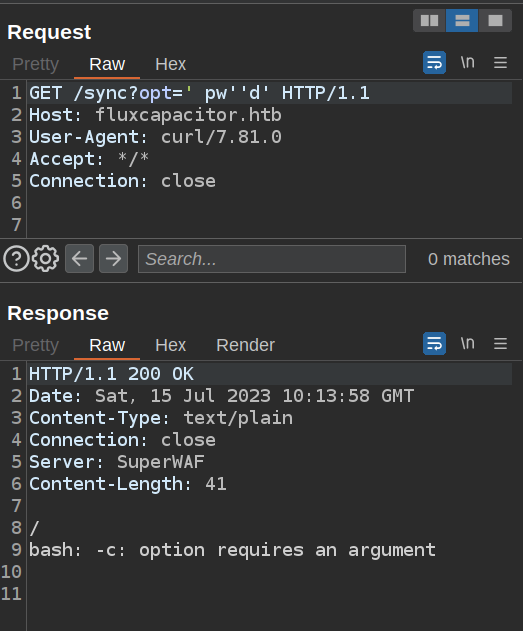Switch Response view to Hex tab
This screenshot has width=523, height=631.
(x=171, y=345)
